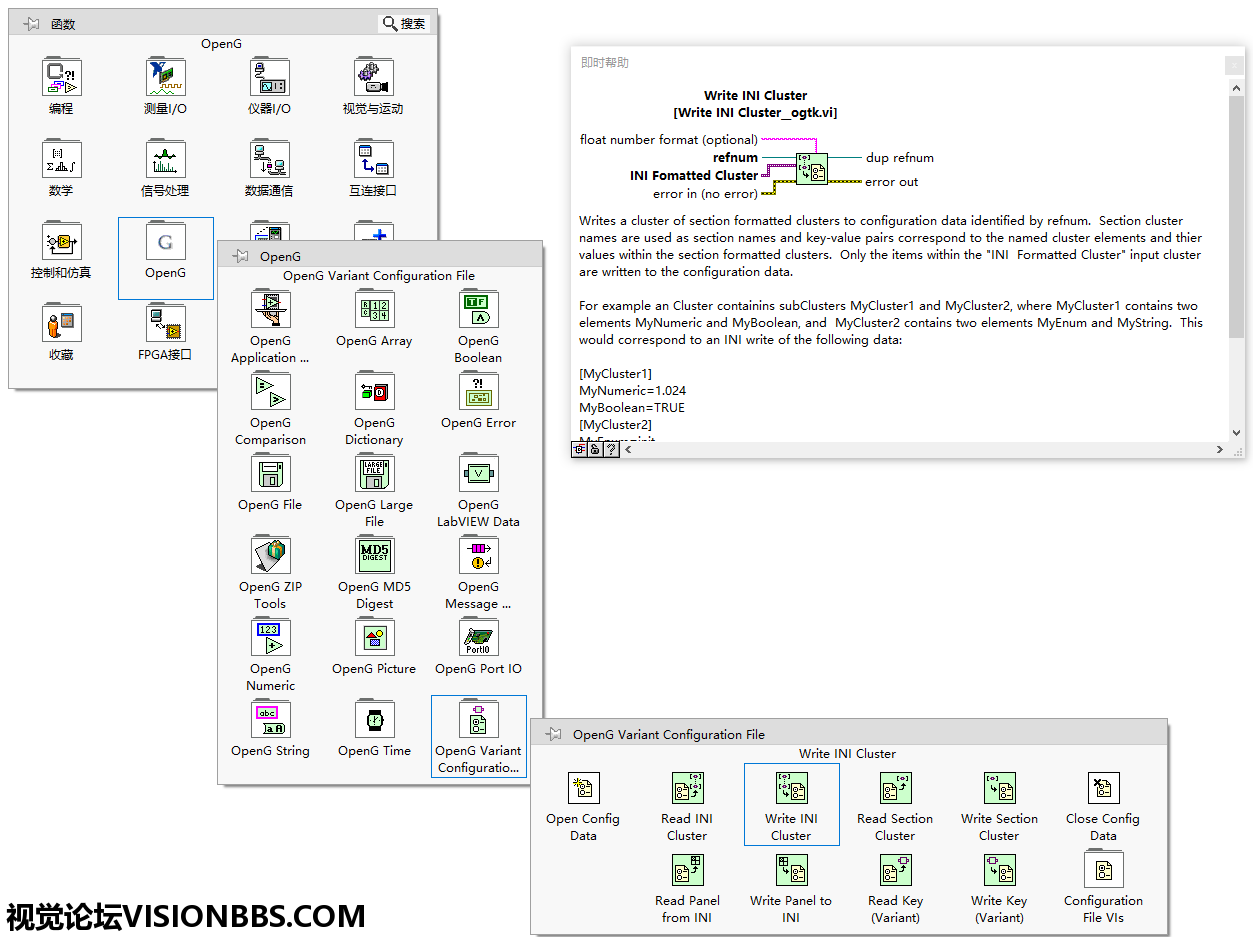Screen dimensions: 1253x937
Task: Toggle show optional terminals in help window
Action: click(579, 450)
